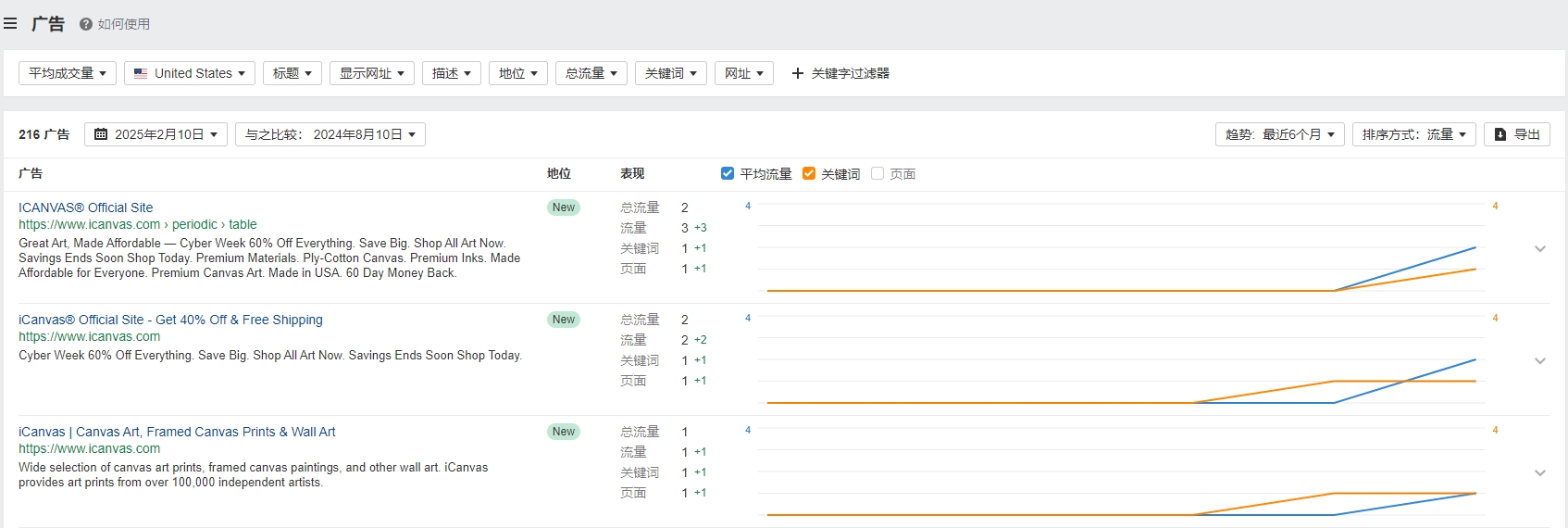Open iCanvas® Official Site - Get 40% Off link
This screenshot has width=1568, height=528.
[170, 320]
